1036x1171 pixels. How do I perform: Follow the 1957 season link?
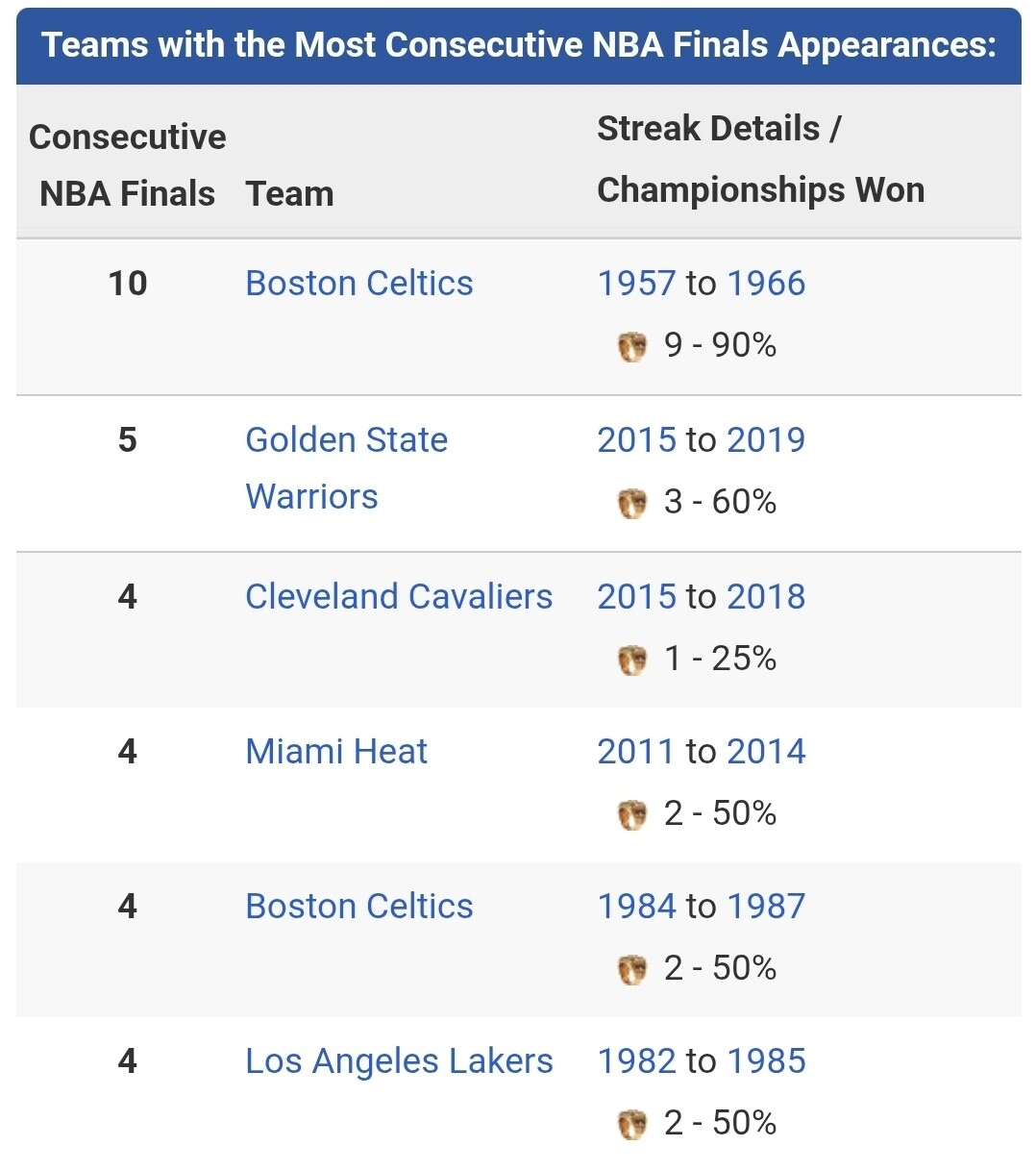point(636,284)
